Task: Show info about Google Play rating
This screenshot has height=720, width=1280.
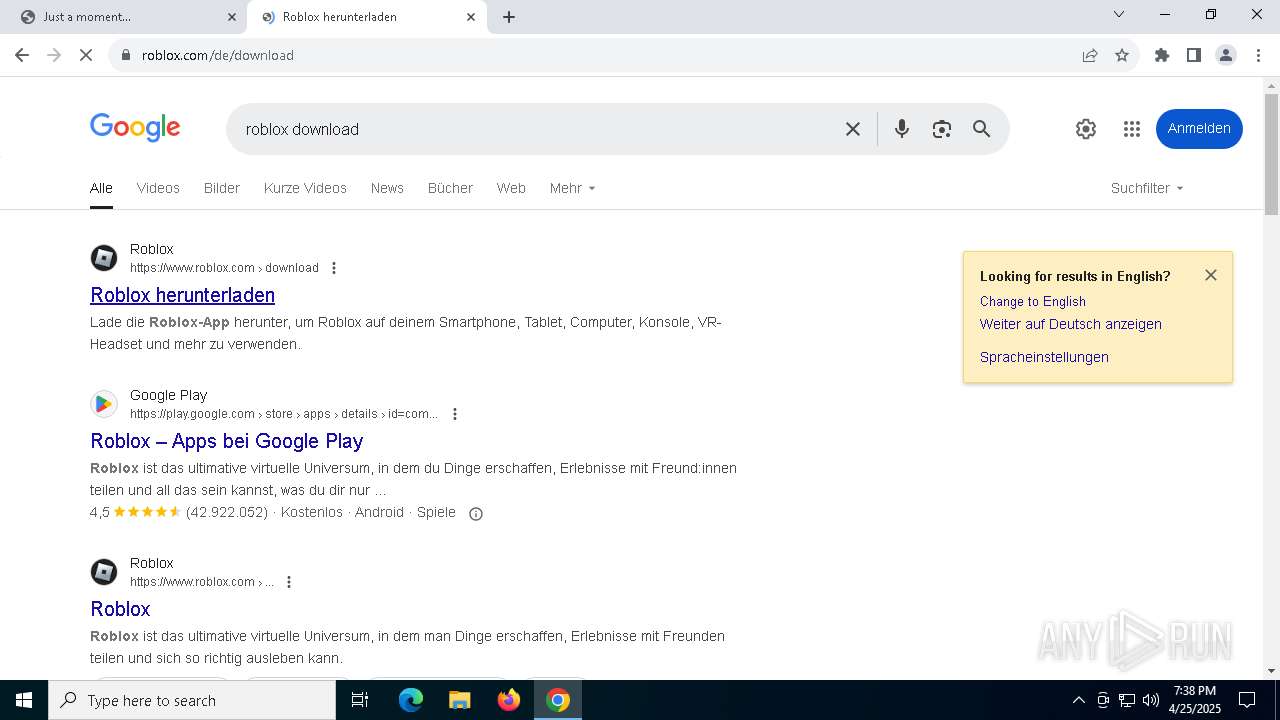Action: point(476,513)
